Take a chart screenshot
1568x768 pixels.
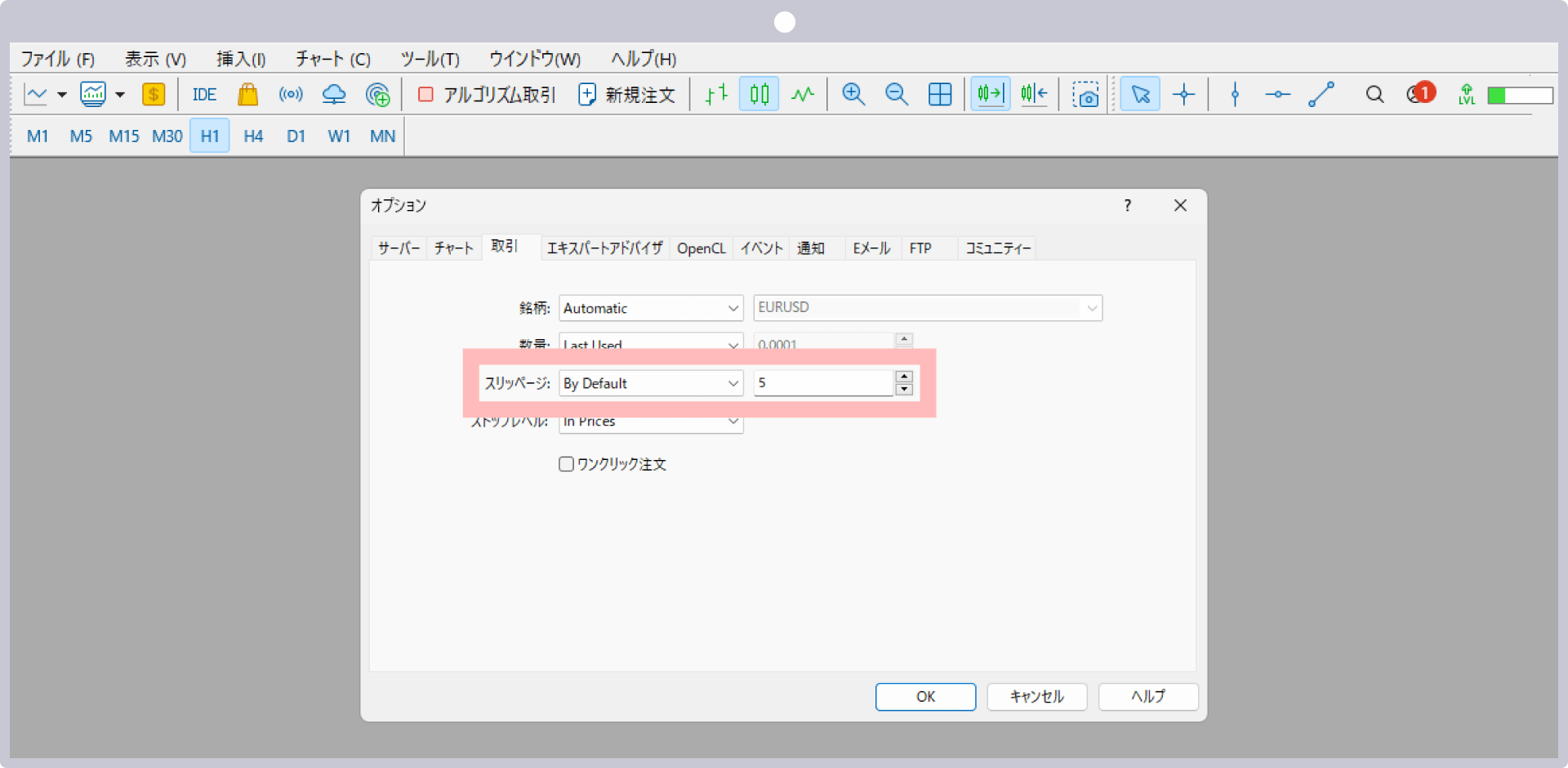(x=1085, y=95)
